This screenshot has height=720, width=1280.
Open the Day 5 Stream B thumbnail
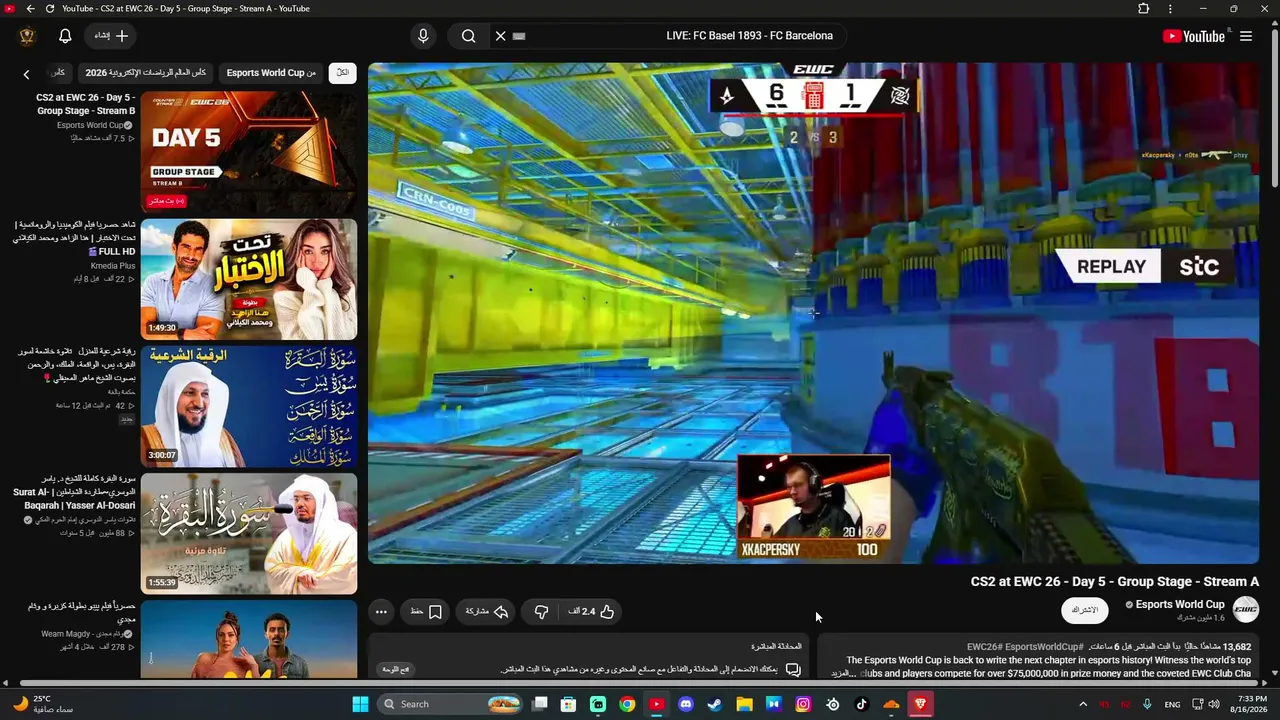pyautogui.click(x=249, y=153)
